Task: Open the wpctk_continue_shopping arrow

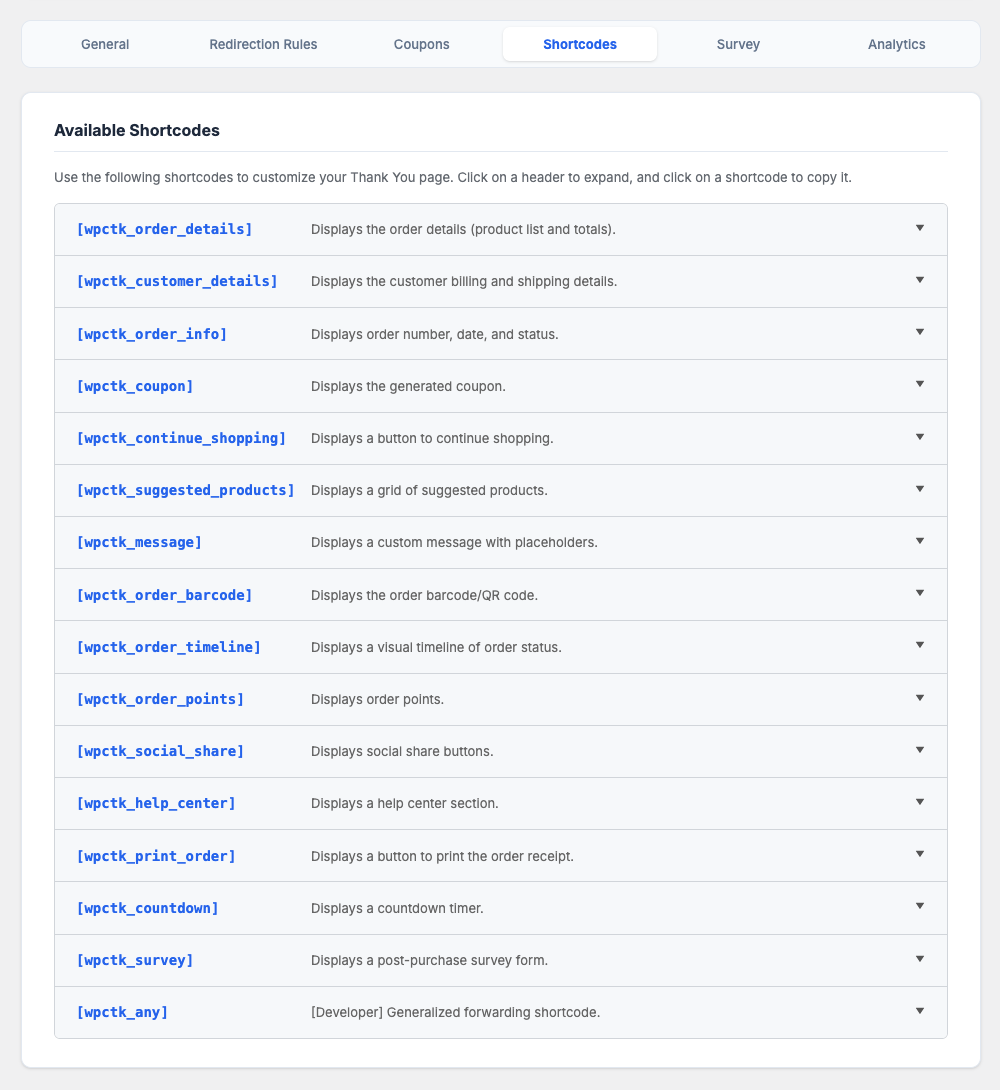Action: (x=920, y=437)
